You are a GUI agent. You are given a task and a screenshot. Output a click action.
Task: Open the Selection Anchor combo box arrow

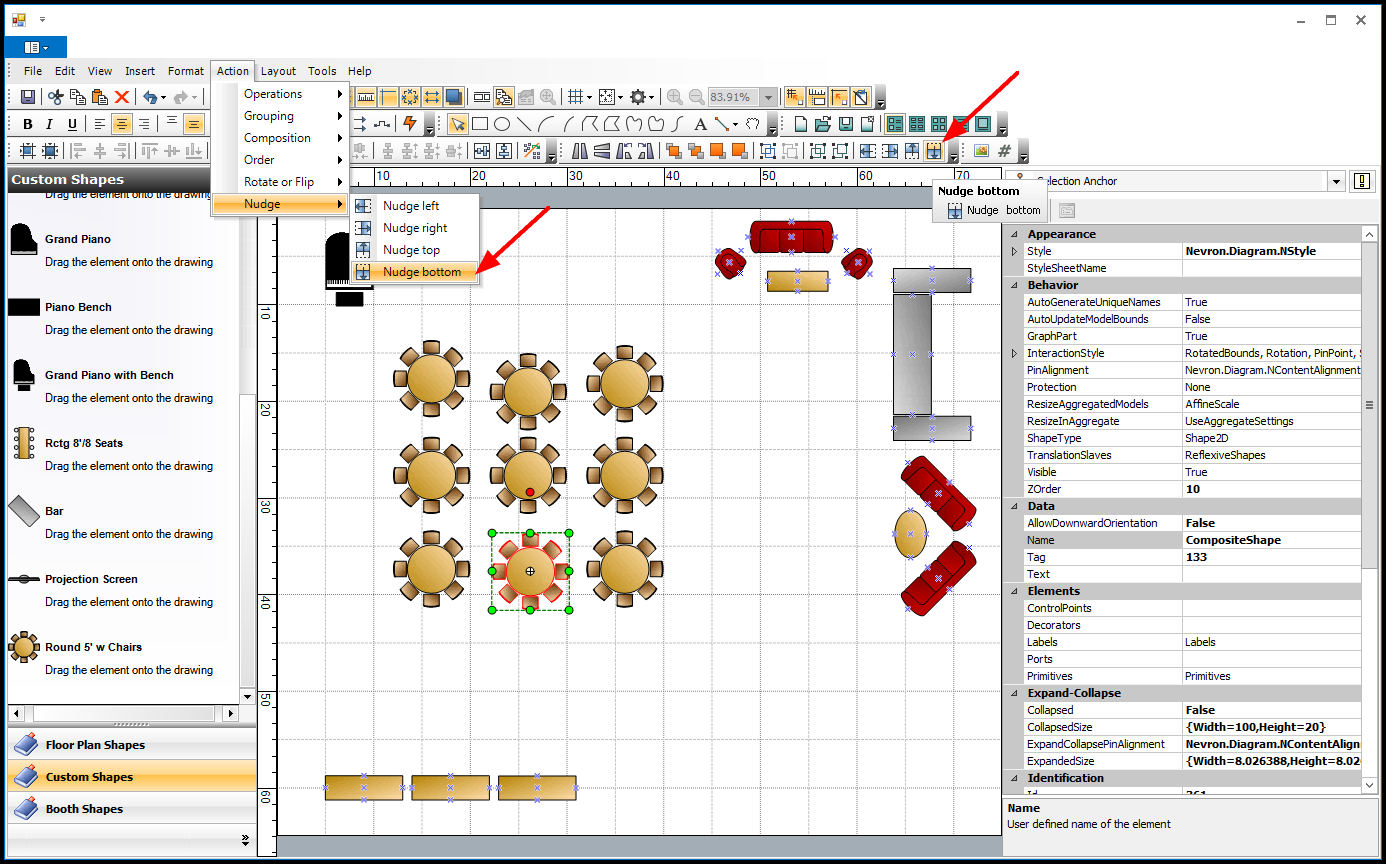click(1336, 181)
